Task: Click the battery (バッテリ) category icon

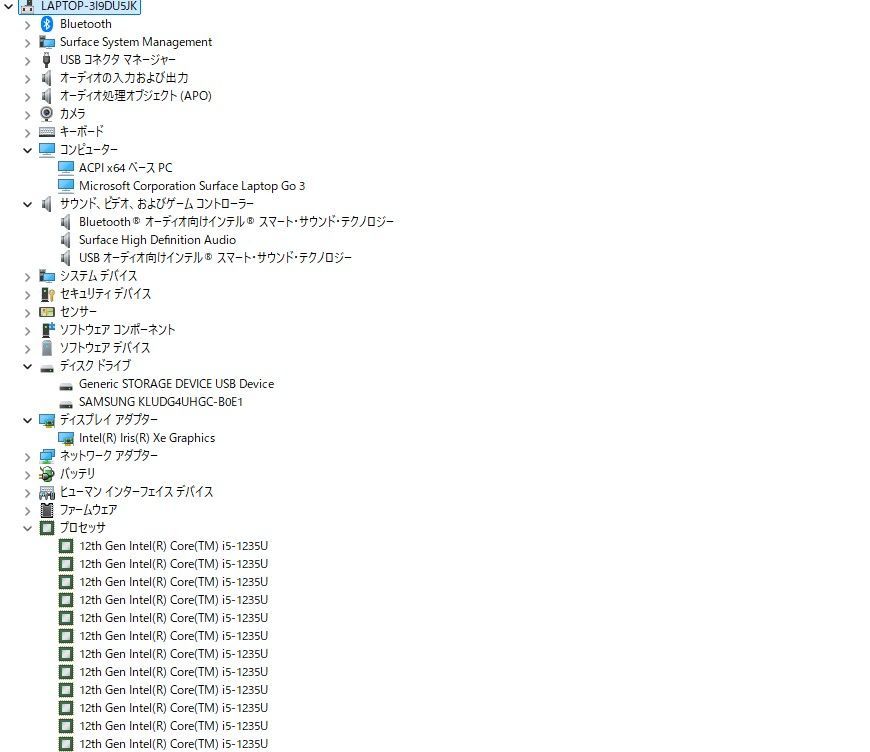Action: pyautogui.click(x=47, y=473)
